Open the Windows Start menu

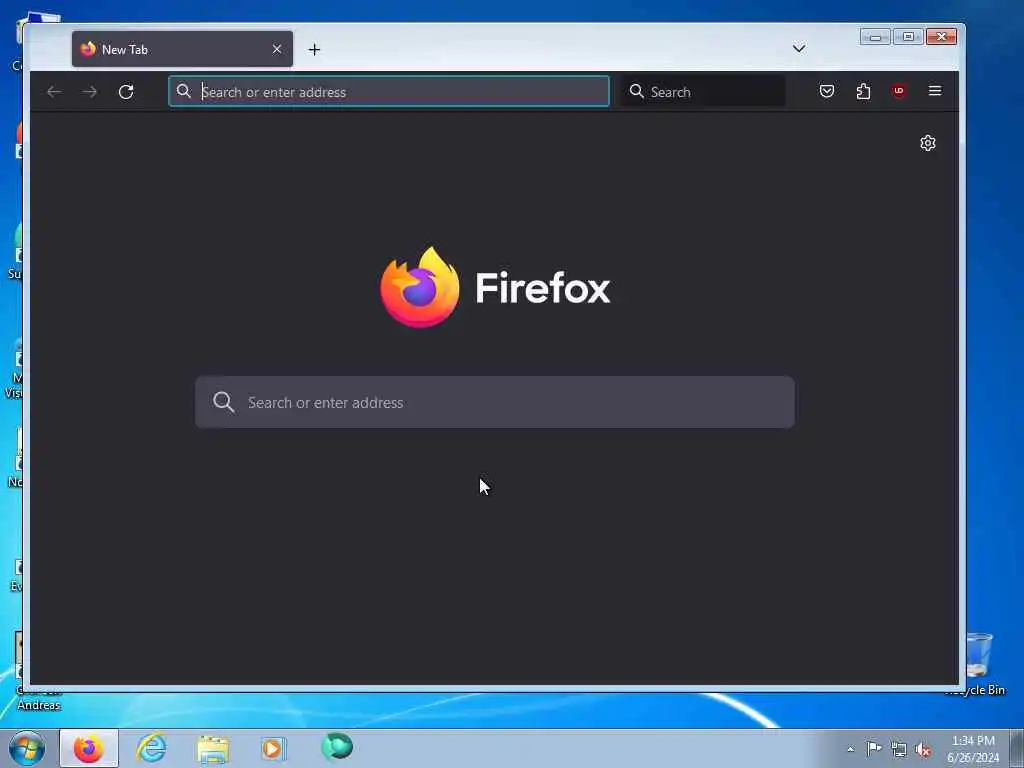(27, 748)
